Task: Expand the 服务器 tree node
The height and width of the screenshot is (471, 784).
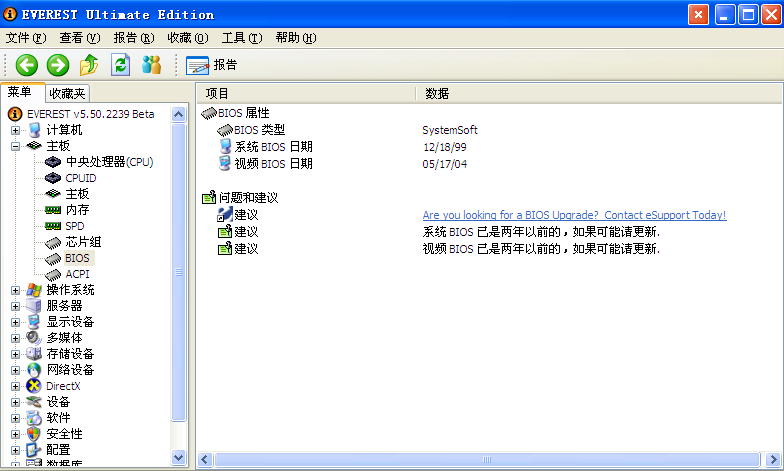Action: pos(16,306)
